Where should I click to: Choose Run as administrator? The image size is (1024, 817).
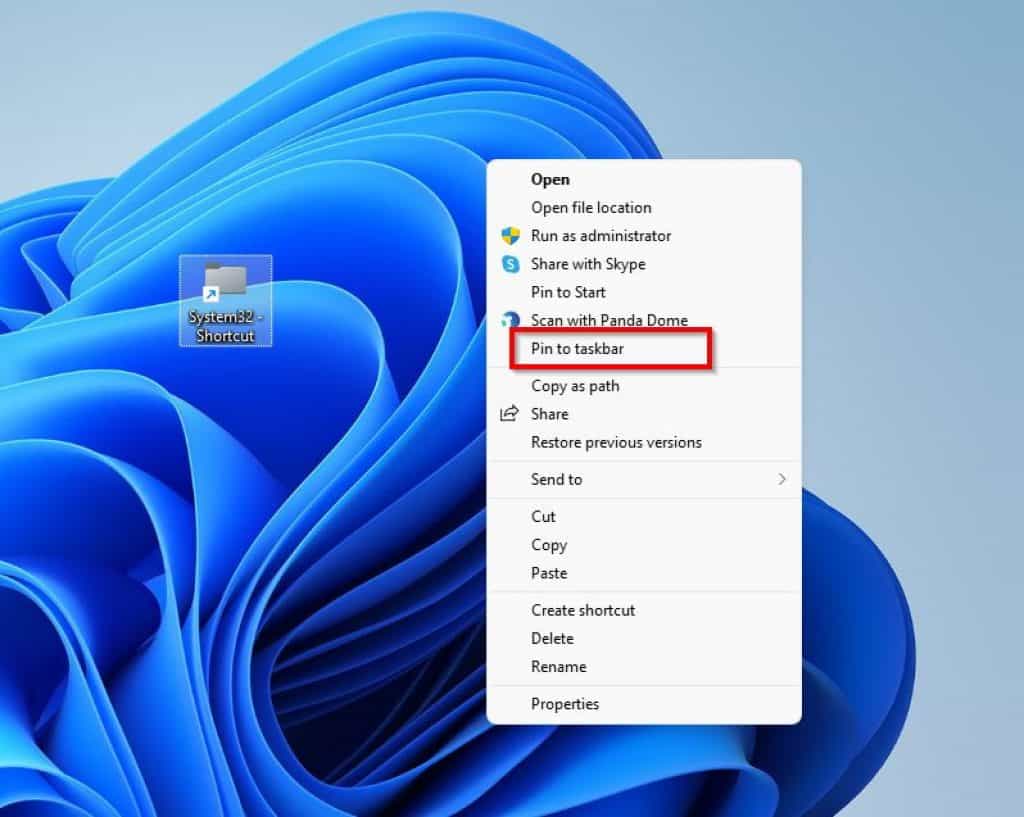644,236
